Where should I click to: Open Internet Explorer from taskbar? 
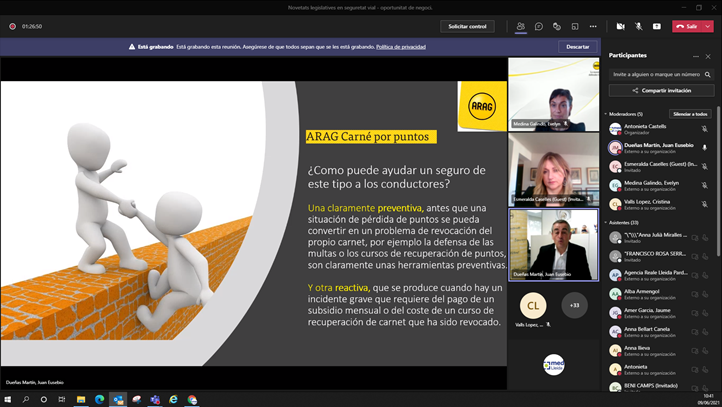(173, 399)
